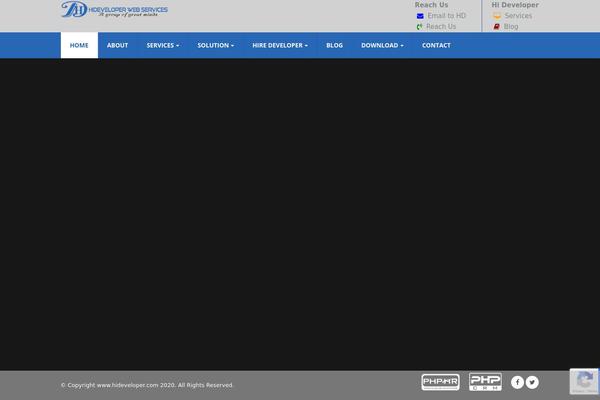This screenshot has width=600, height=400.
Task: Open the Twitter social icon
Action: (532, 382)
